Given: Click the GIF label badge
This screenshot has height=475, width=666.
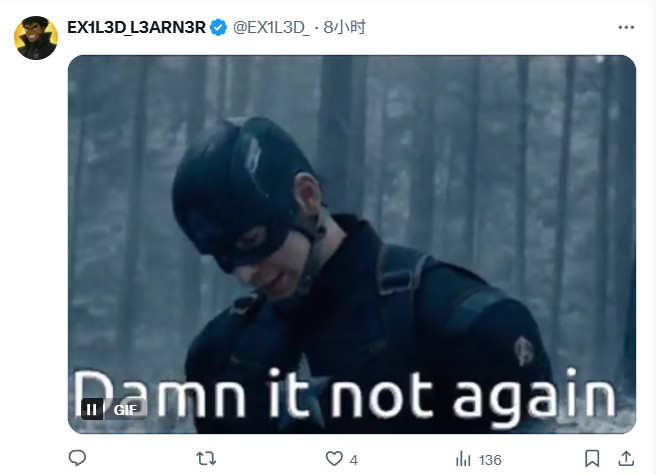Looking at the screenshot, I should click(125, 410).
